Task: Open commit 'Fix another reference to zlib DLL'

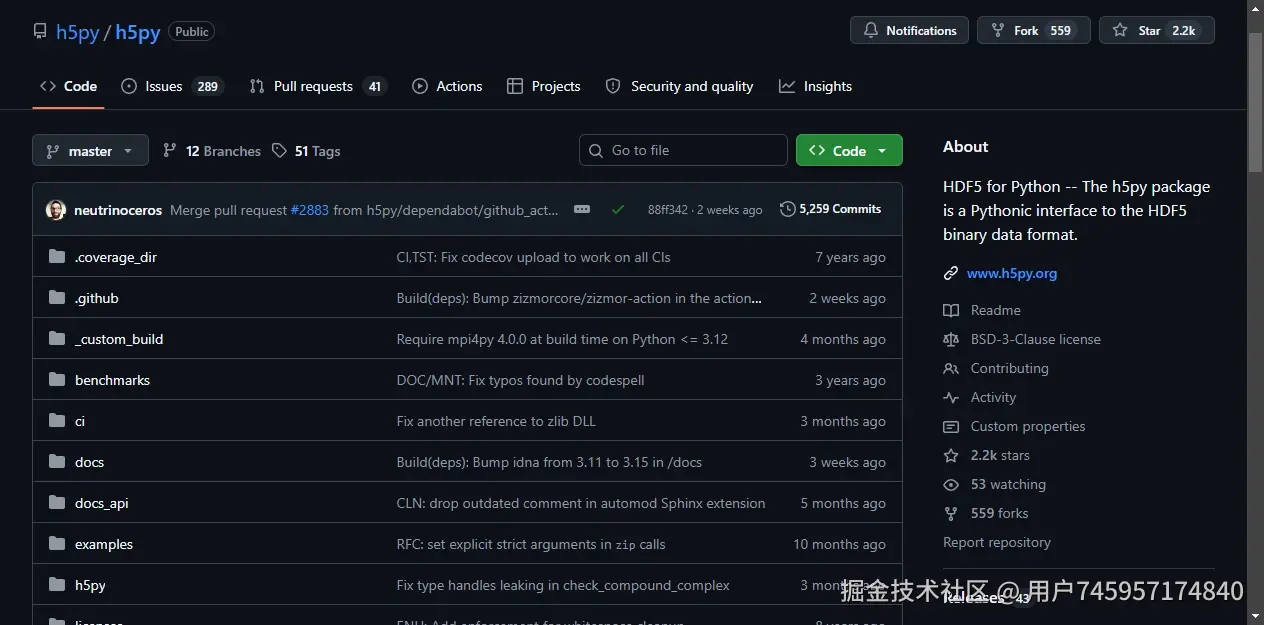Action: pyautogui.click(x=496, y=421)
